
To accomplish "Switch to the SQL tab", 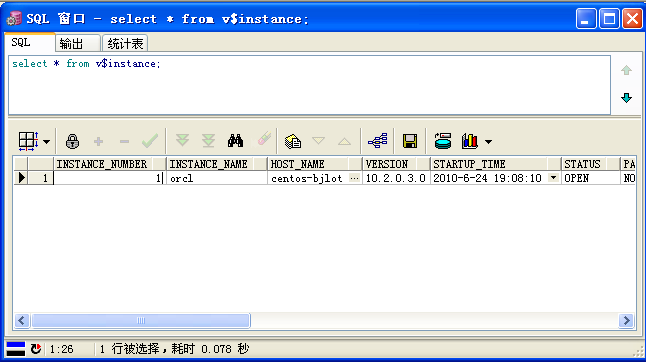I will (30, 42).
